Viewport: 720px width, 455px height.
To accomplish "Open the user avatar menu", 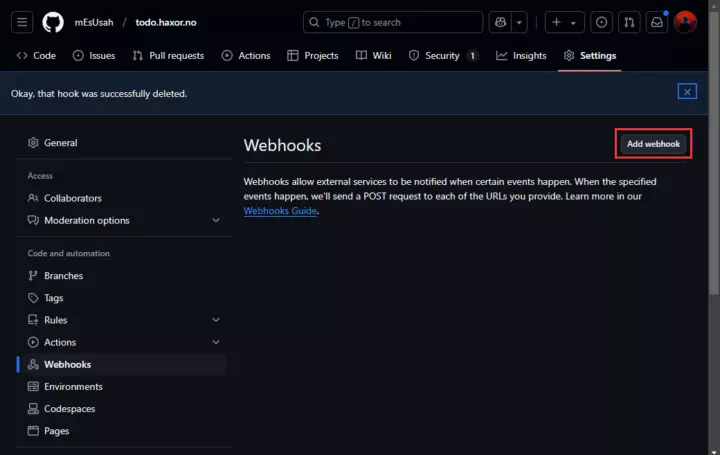I will 685,22.
